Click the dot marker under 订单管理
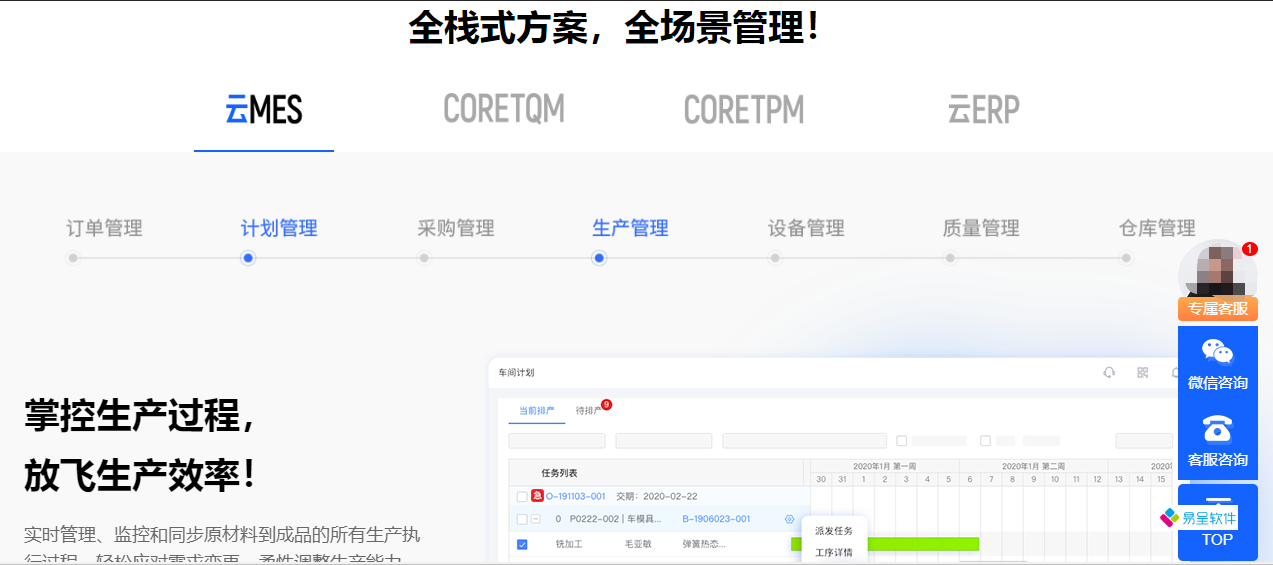Viewport: 1273px width, 565px height. (73, 258)
